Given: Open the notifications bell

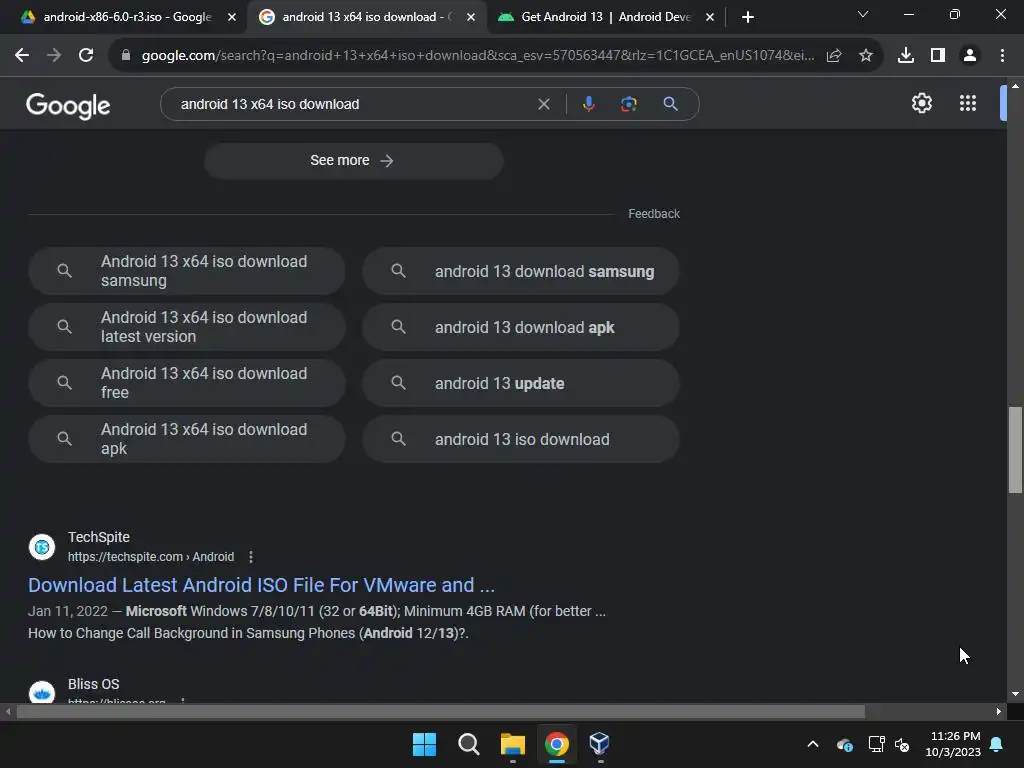Looking at the screenshot, I should (x=997, y=744).
